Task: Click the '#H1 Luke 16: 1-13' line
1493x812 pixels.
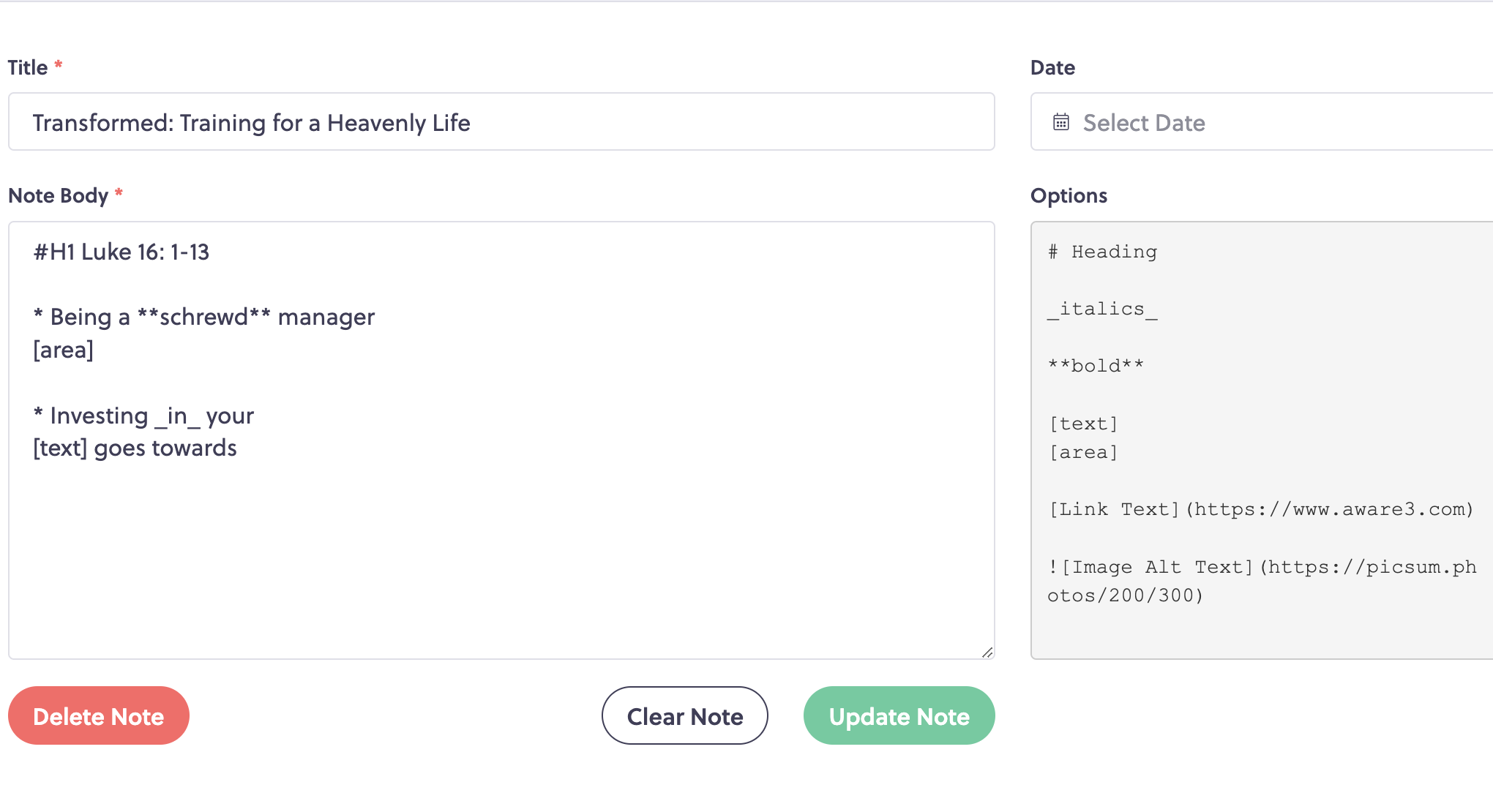Action: (121, 252)
